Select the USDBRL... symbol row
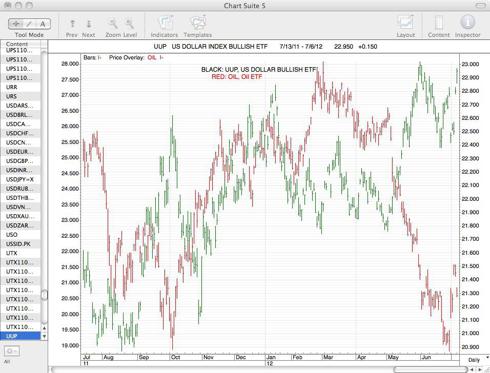This screenshot has height=373, width=490. click(20, 115)
